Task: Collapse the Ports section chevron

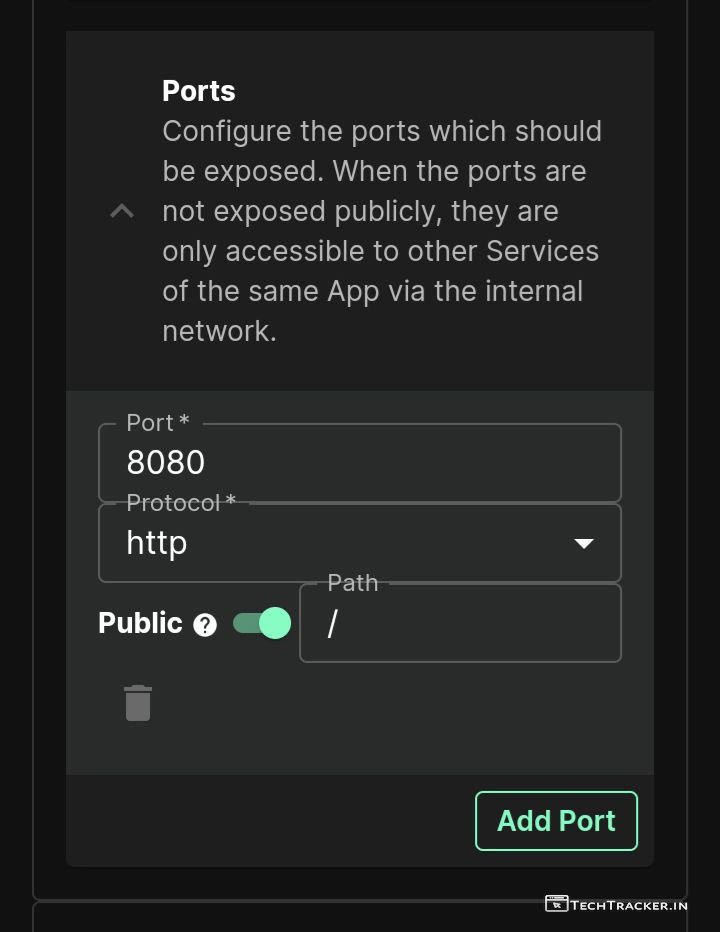Action: (x=122, y=211)
